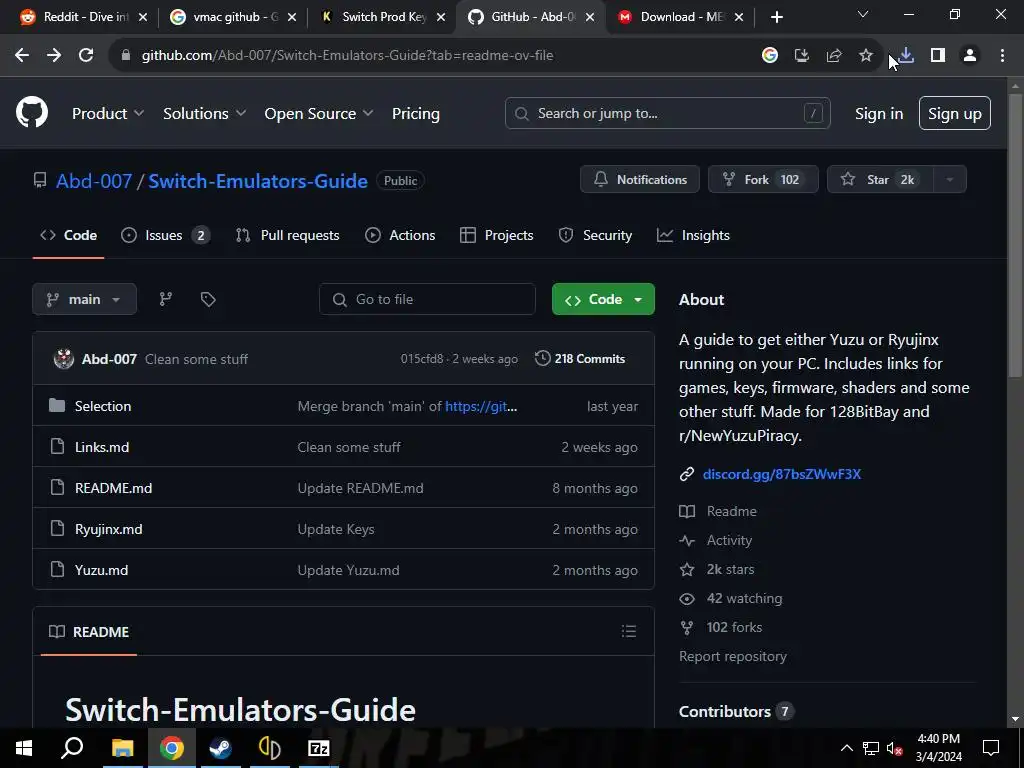Show hidden system tray icons
The image size is (1024, 768).
(x=846, y=748)
